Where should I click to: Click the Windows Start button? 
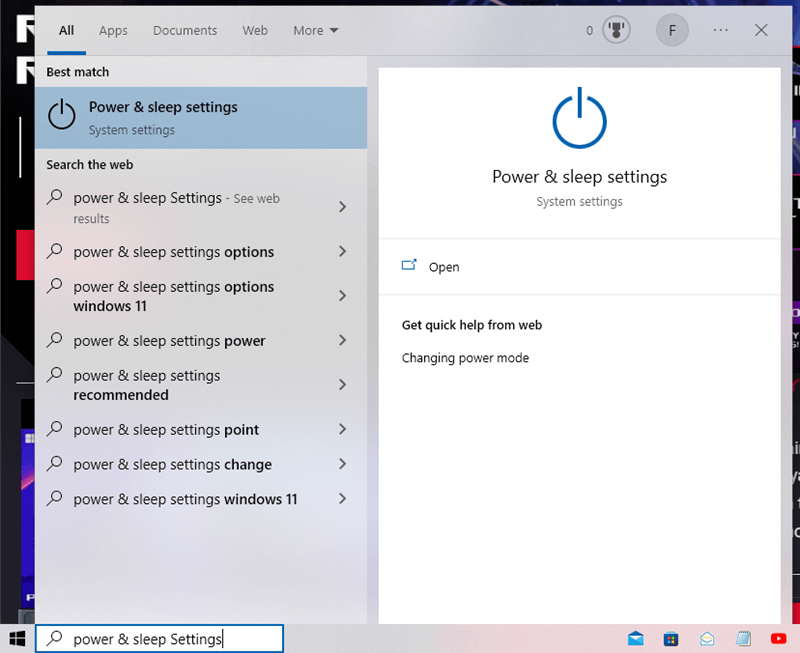click(x=17, y=638)
